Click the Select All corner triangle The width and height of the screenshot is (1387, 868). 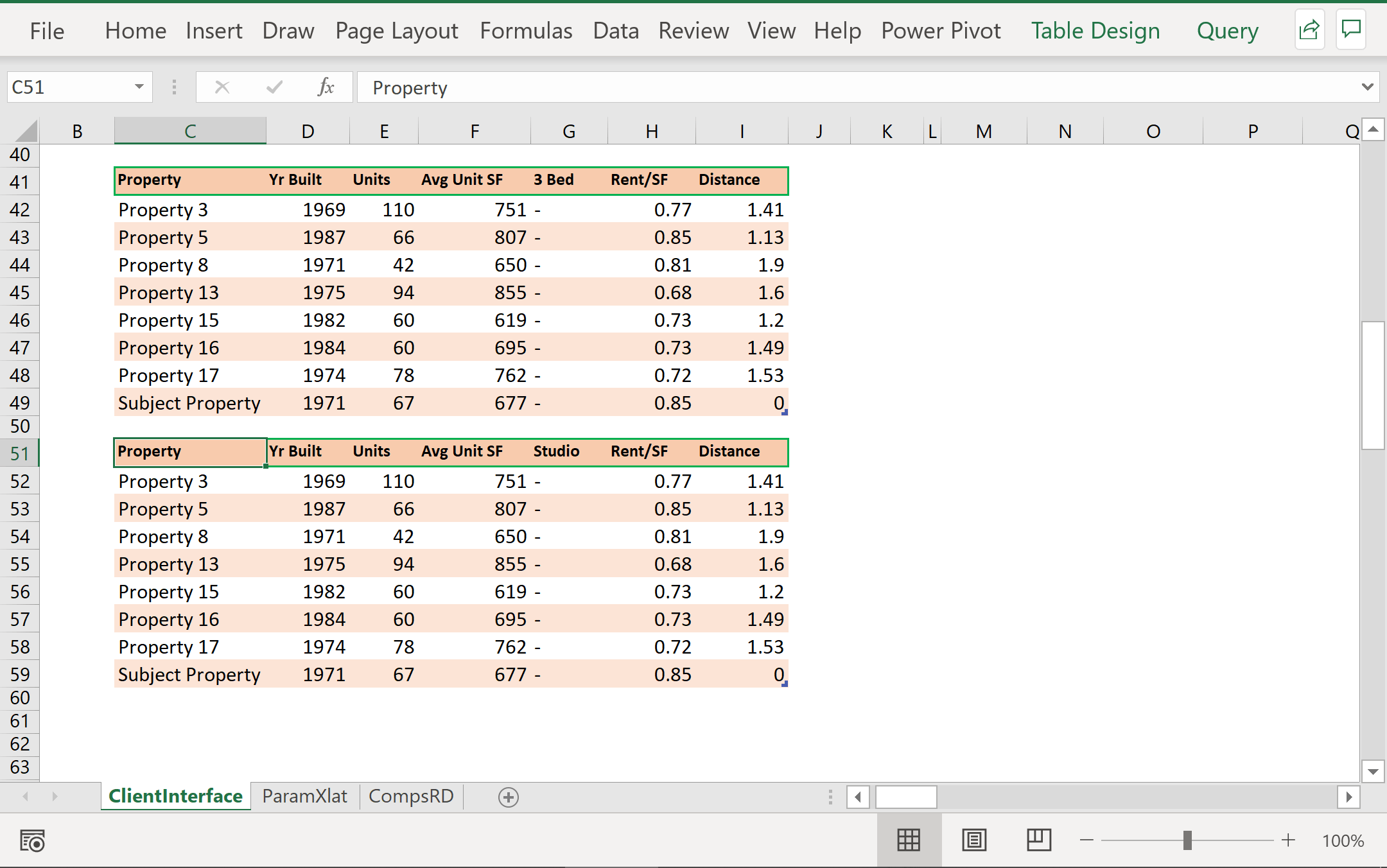pyautogui.click(x=26, y=132)
